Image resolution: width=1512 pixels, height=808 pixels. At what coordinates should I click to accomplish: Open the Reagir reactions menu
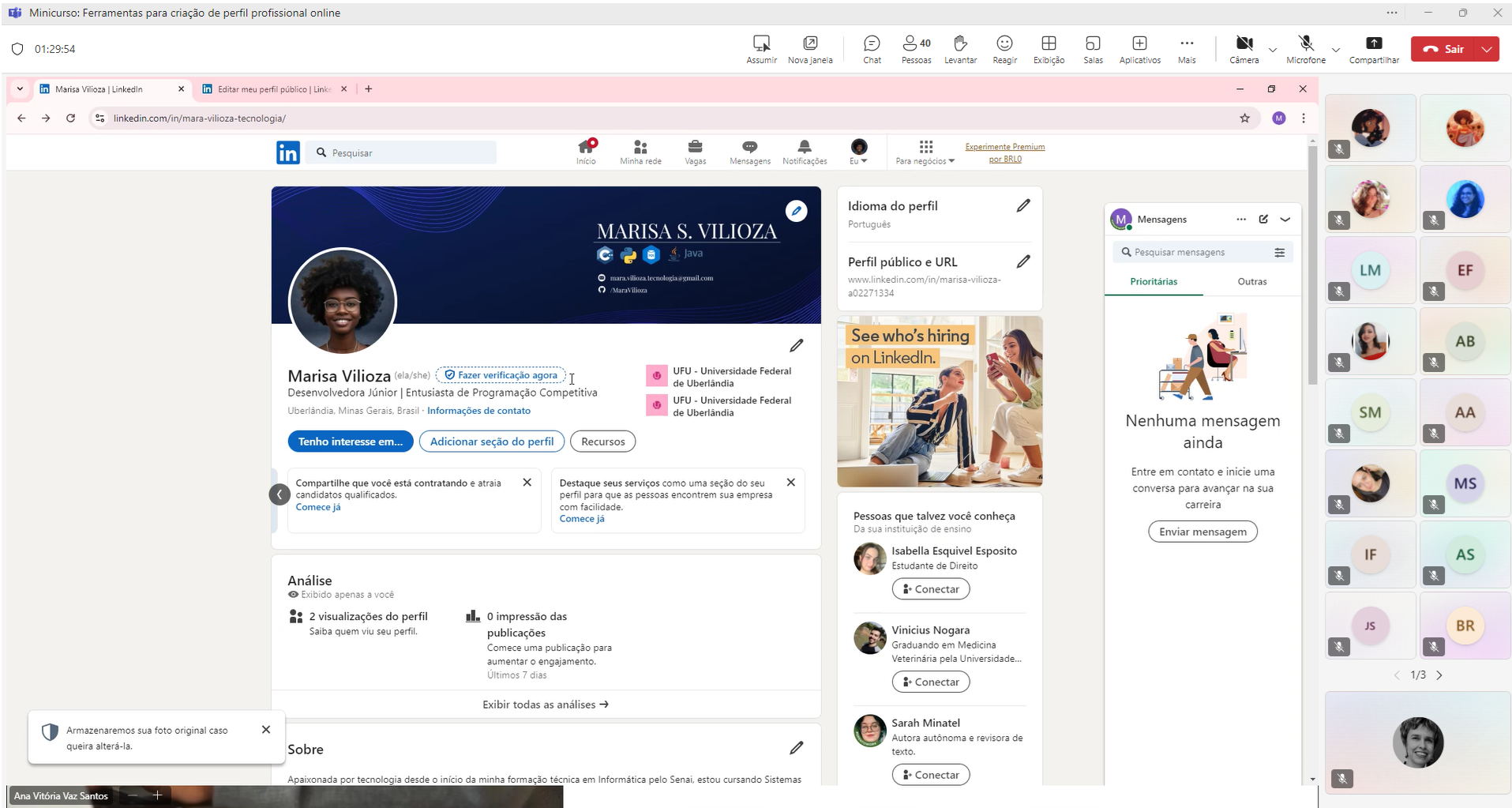tap(1004, 49)
